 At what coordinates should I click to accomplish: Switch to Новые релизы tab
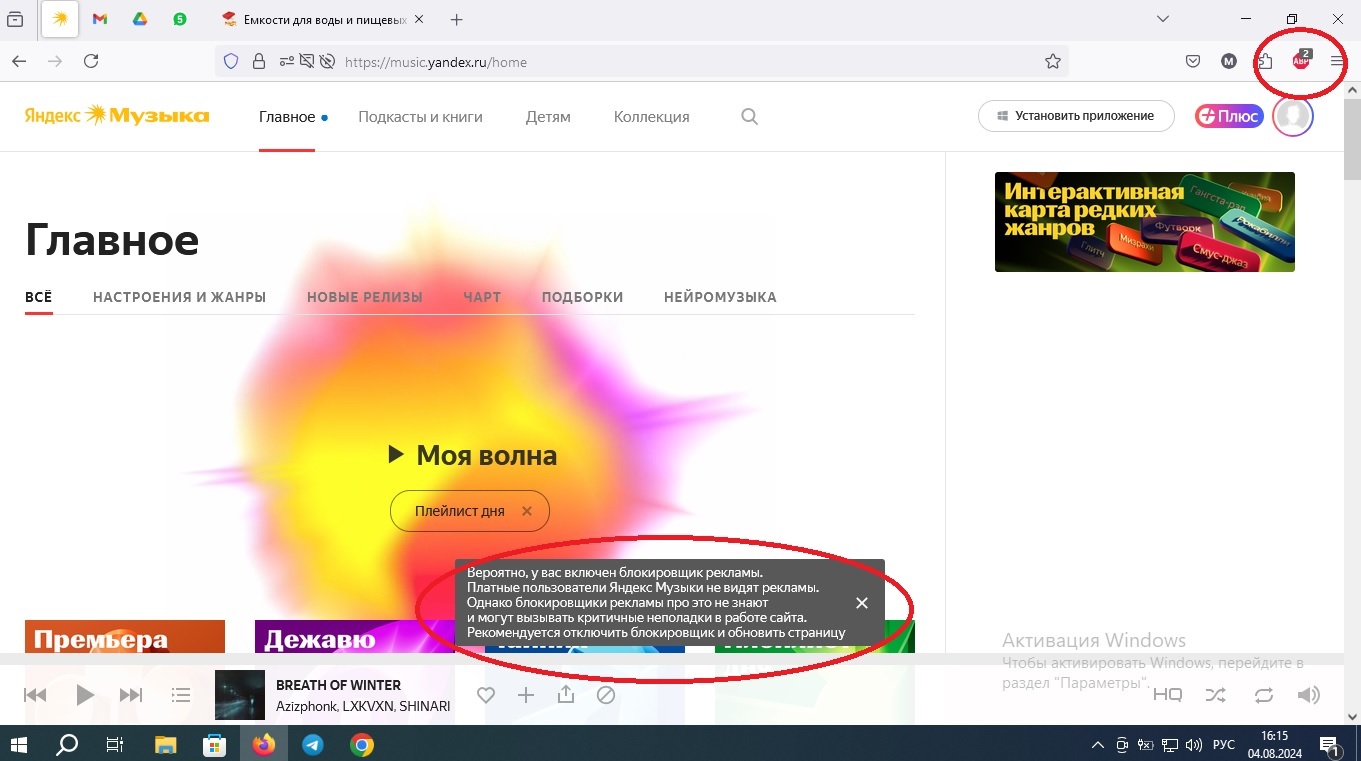(365, 297)
